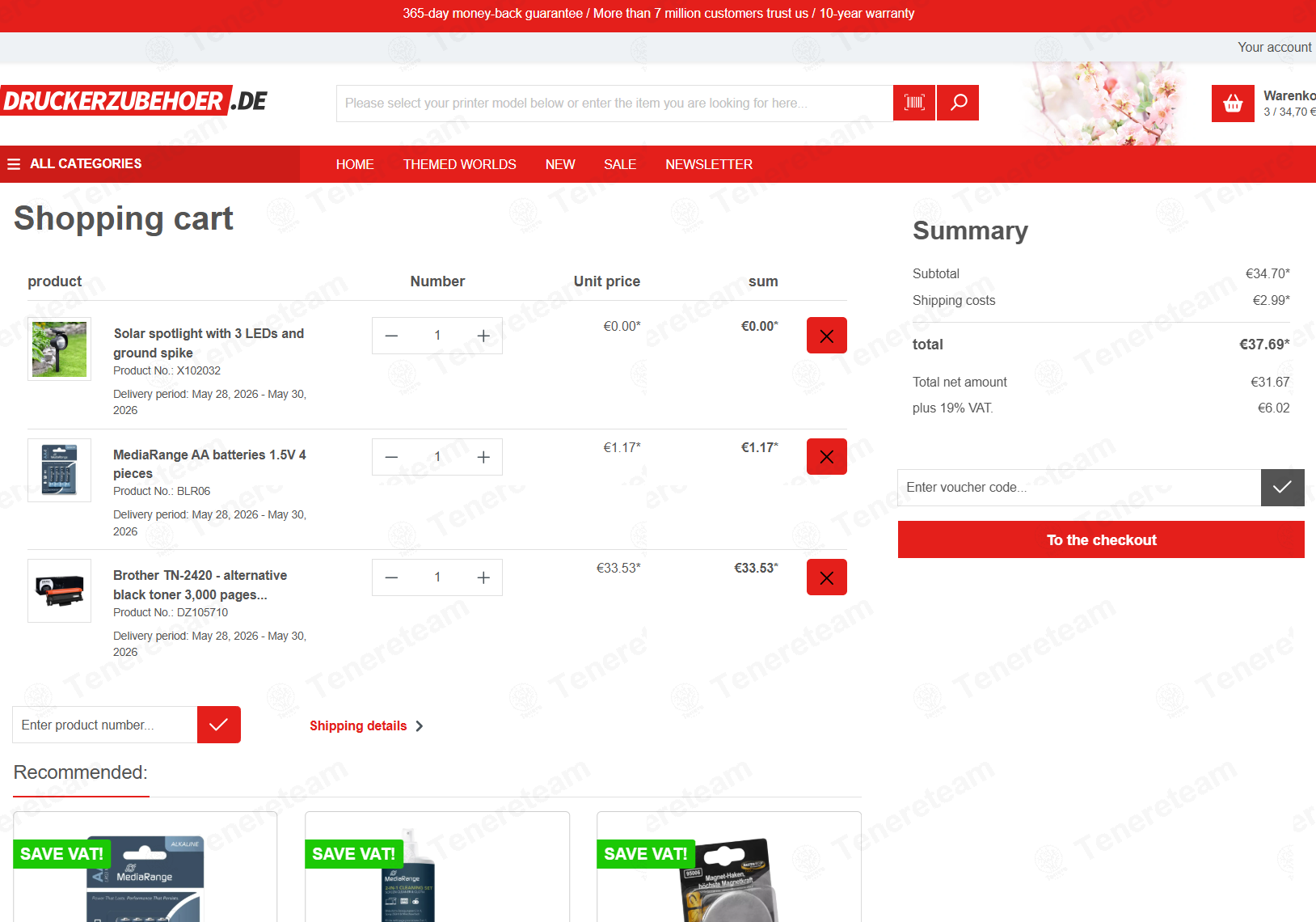Open the shopping basket icon in header
1316x922 pixels.
point(1233,104)
